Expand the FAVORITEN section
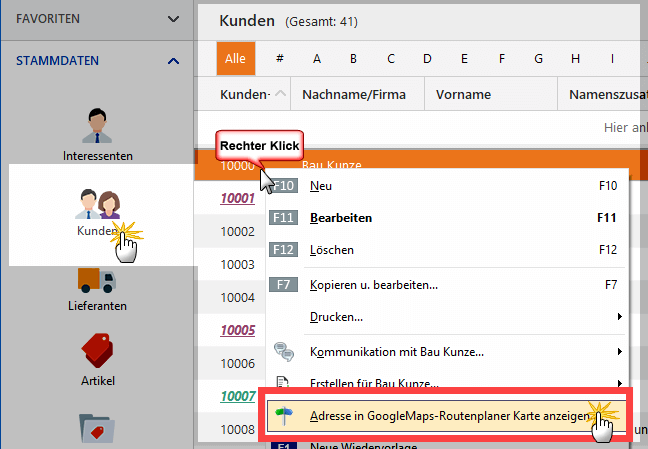Image resolution: width=648 pixels, height=449 pixels. [173, 18]
